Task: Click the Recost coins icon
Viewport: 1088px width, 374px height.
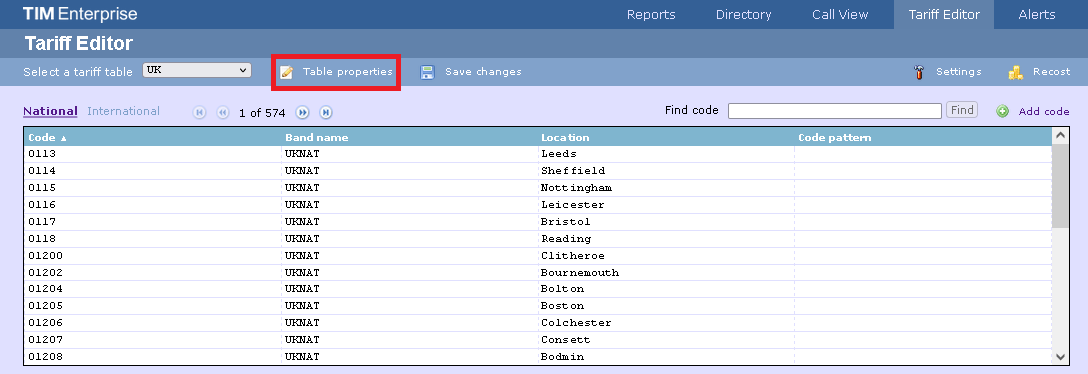Action: (x=1016, y=72)
